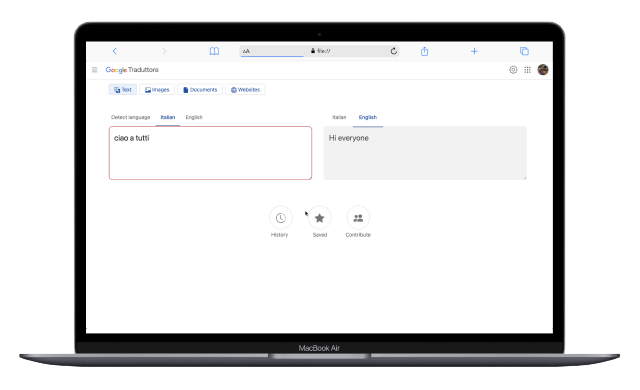Open reader text size AA control
The height and width of the screenshot is (390, 640).
point(246,51)
